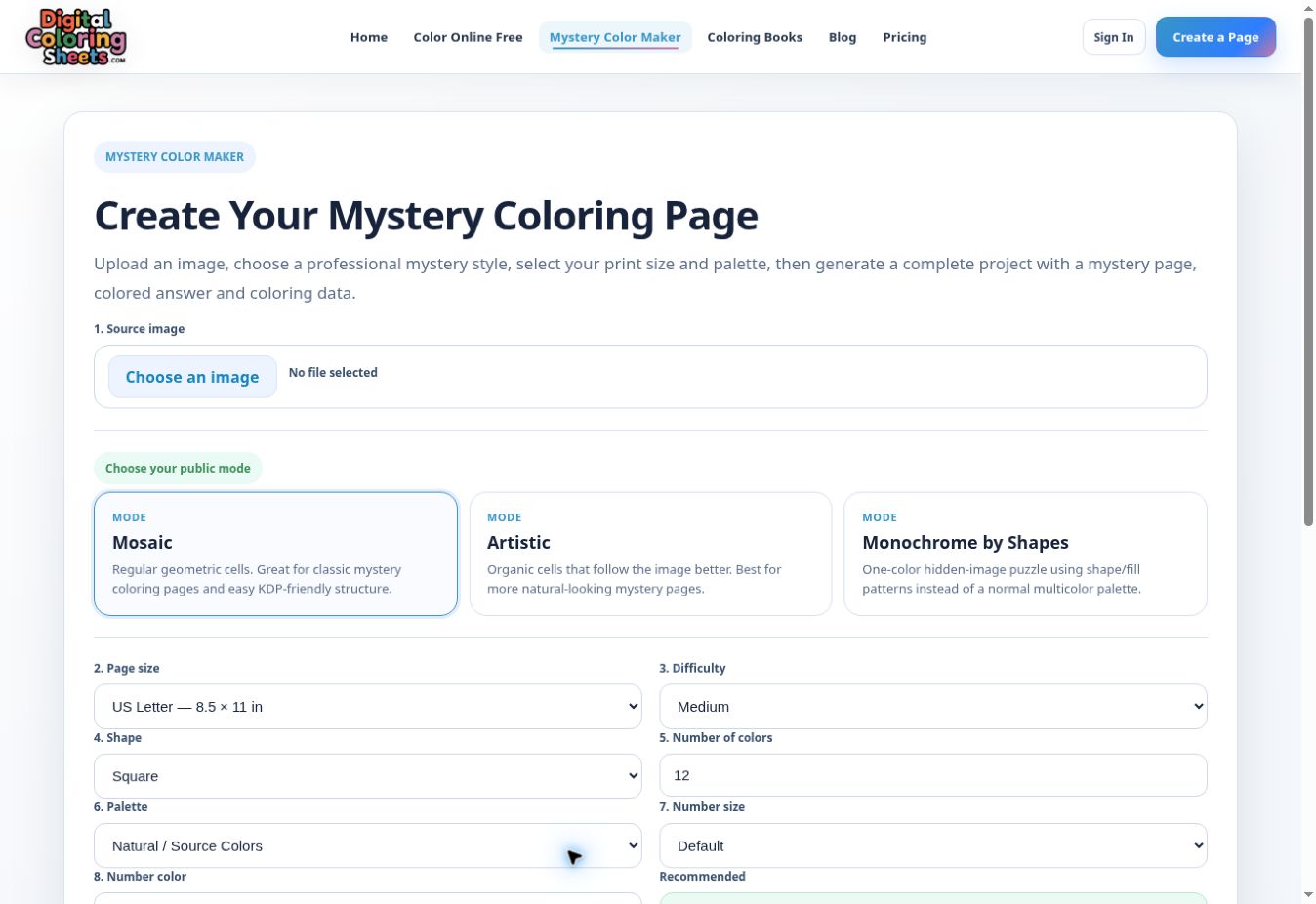Open the Page size dropdown
The width and height of the screenshot is (1316, 904).
[x=368, y=706]
